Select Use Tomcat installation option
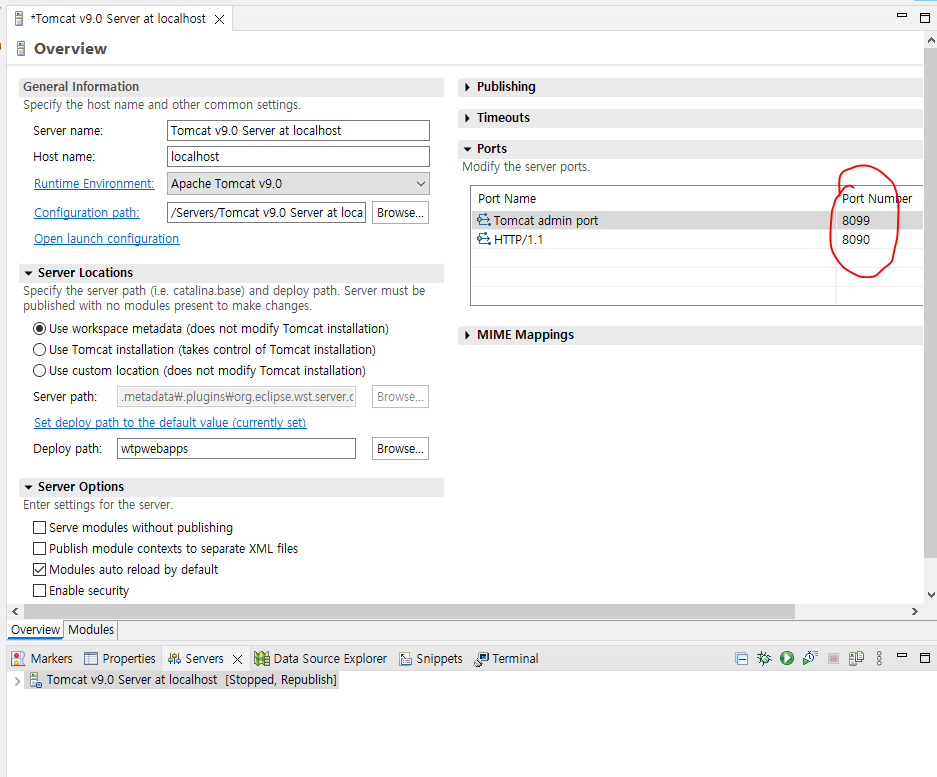The width and height of the screenshot is (937, 777). 39,350
